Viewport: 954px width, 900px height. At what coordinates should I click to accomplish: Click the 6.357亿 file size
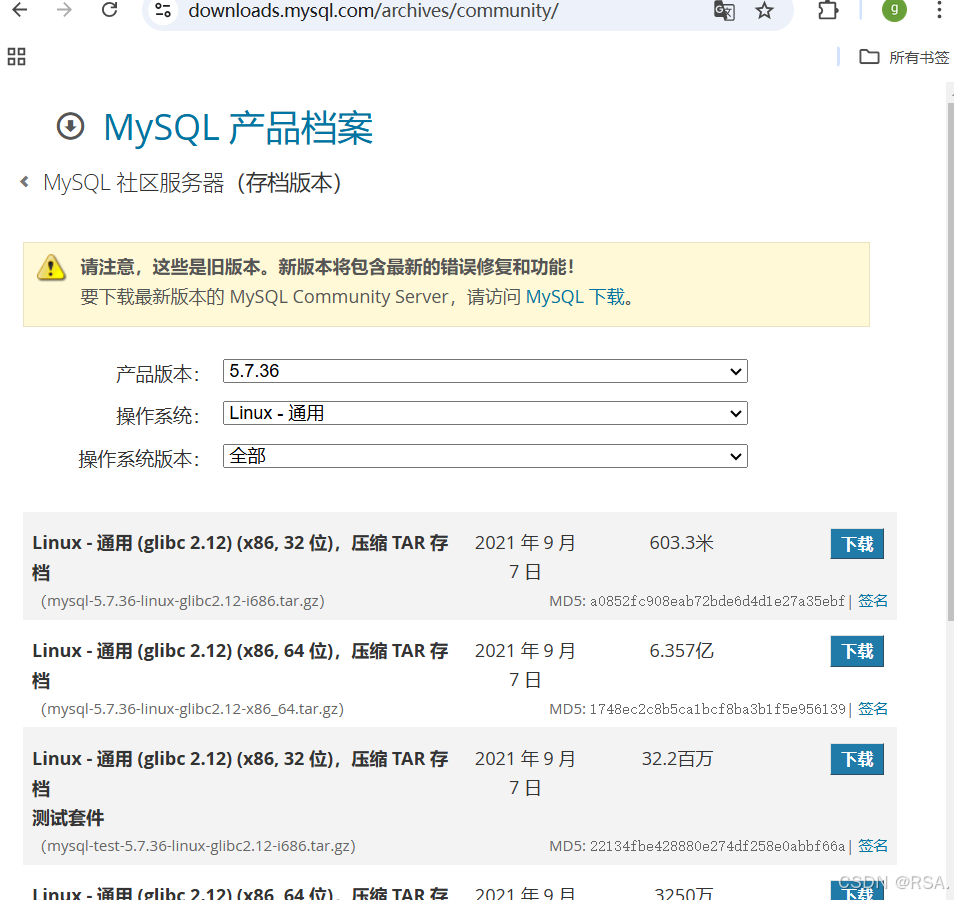tap(681, 651)
